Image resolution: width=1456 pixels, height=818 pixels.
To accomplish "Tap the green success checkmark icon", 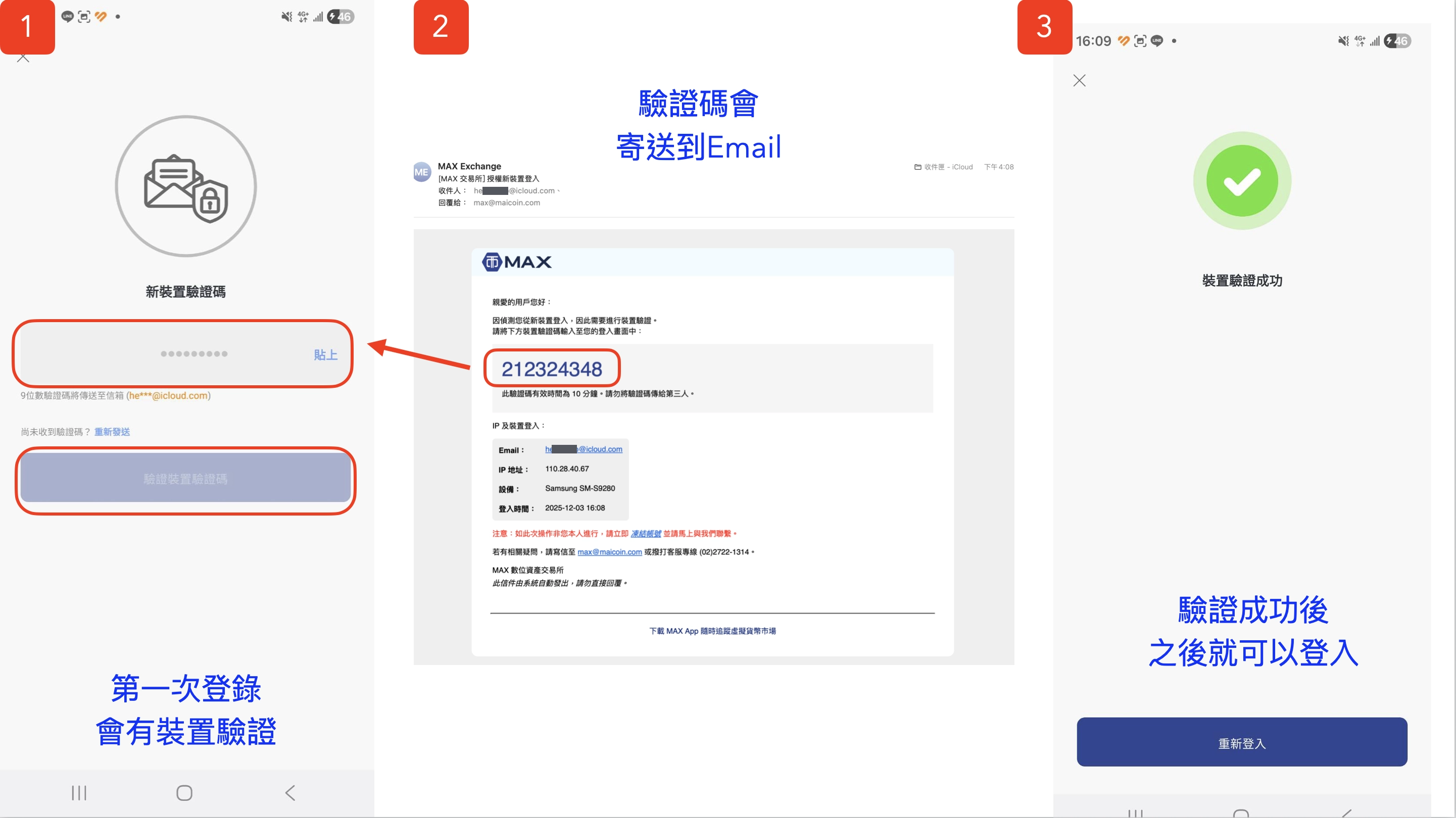I will (1242, 181).
